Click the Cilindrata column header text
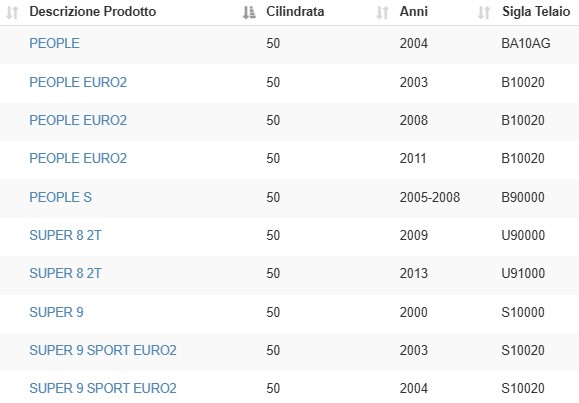This screenshot has height=403, width=579. tap(295, 11)
